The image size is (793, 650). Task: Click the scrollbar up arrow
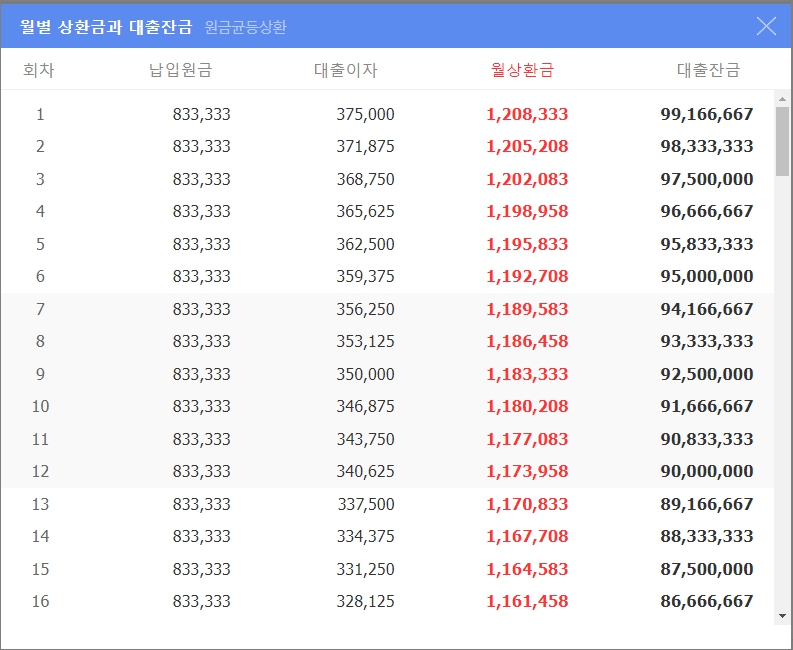(782, 99)
